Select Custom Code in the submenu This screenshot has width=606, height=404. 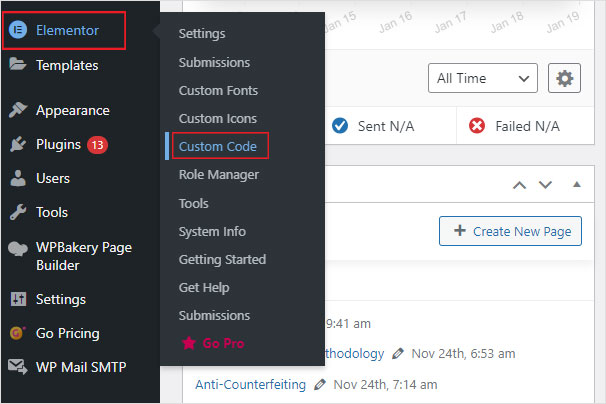pyautogui.click(x=218, y=147)
